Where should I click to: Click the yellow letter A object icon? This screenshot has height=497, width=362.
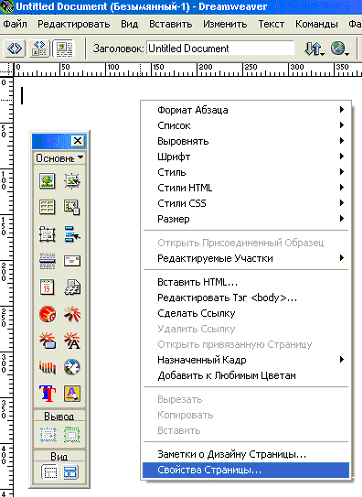click(x=72, y=394)
